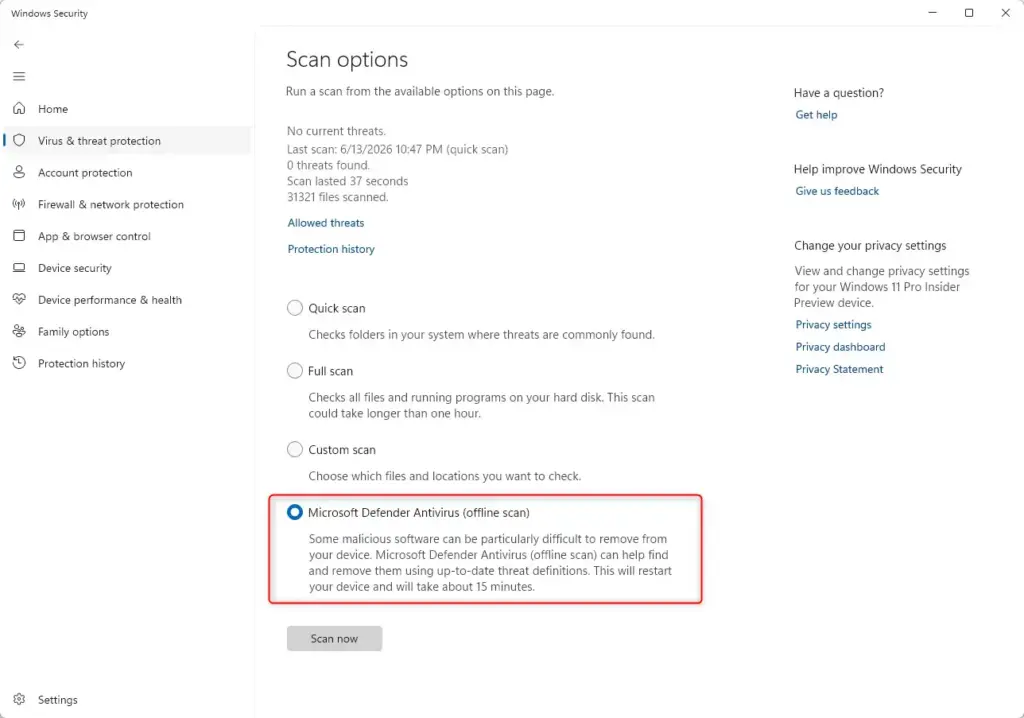Click the App & browser control window icon
Viewport: 1024px width, 718px height.
point(19,236)
